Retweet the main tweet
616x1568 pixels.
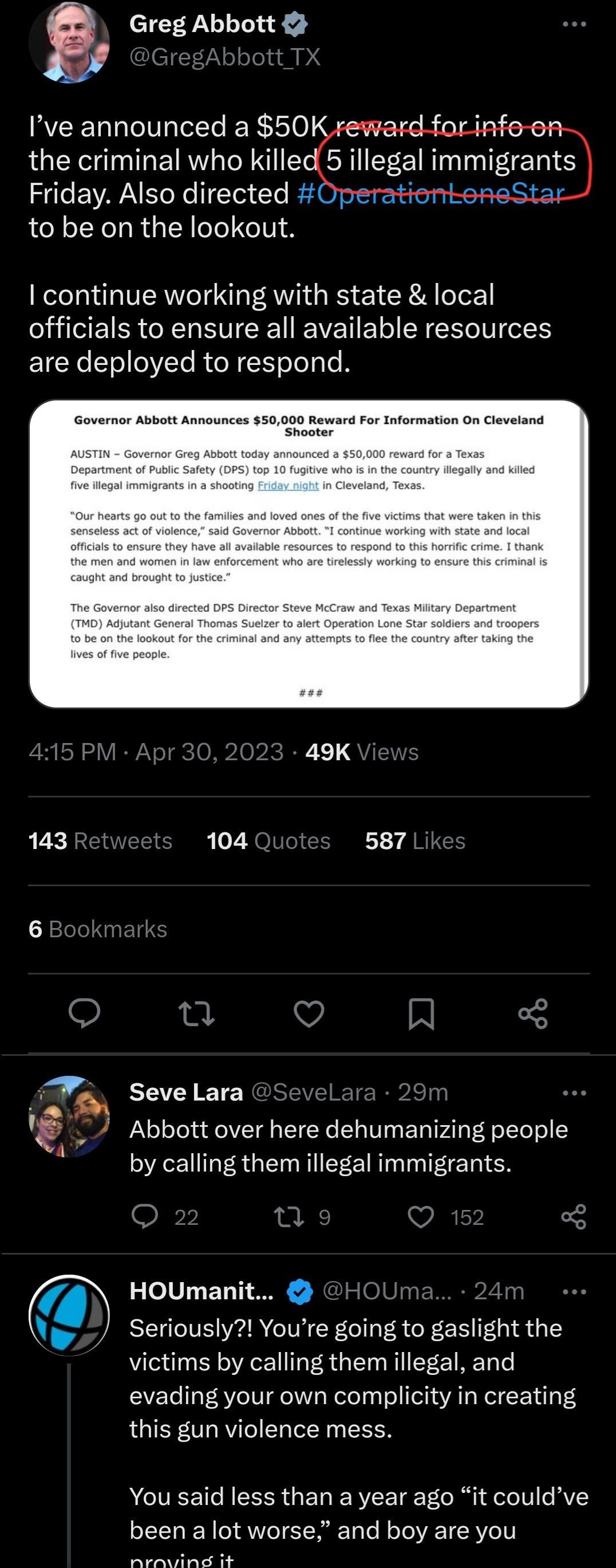tap(196, 1014)
